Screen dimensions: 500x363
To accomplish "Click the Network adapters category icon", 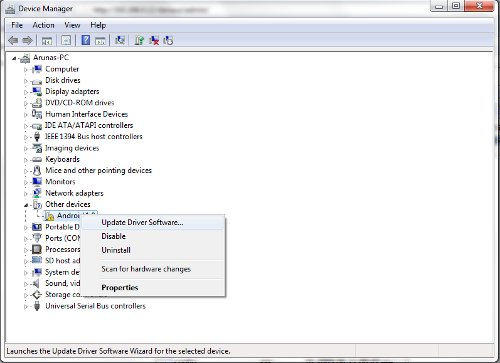I will click(x=37, y=193).
